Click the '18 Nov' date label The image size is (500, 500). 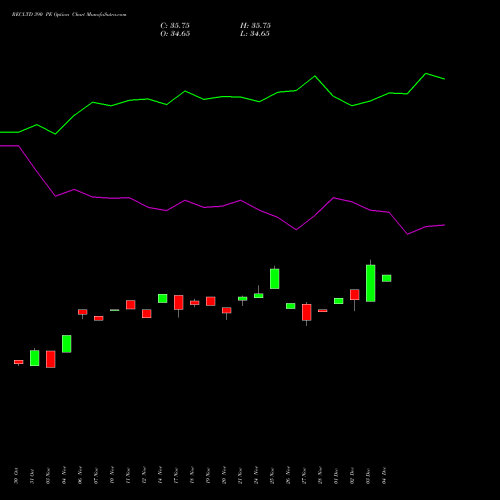[192, 476]
